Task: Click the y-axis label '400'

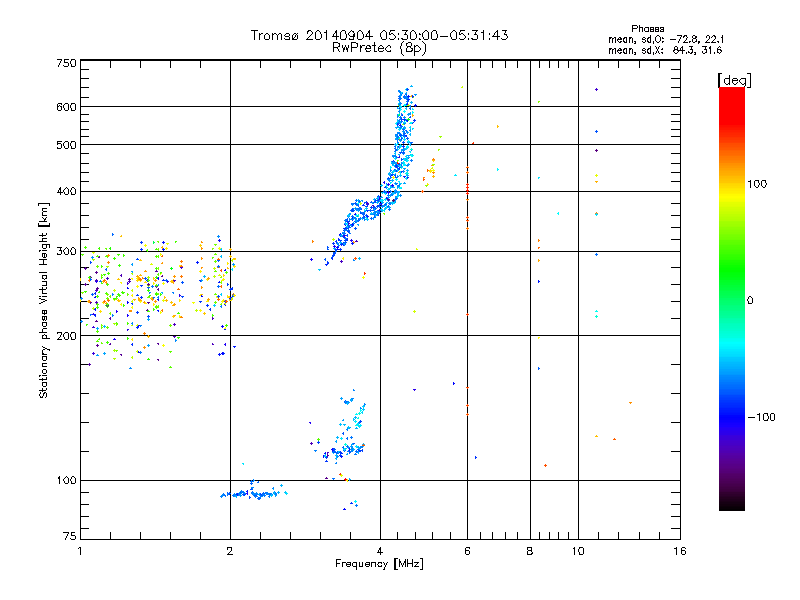Action: [66, 191]
